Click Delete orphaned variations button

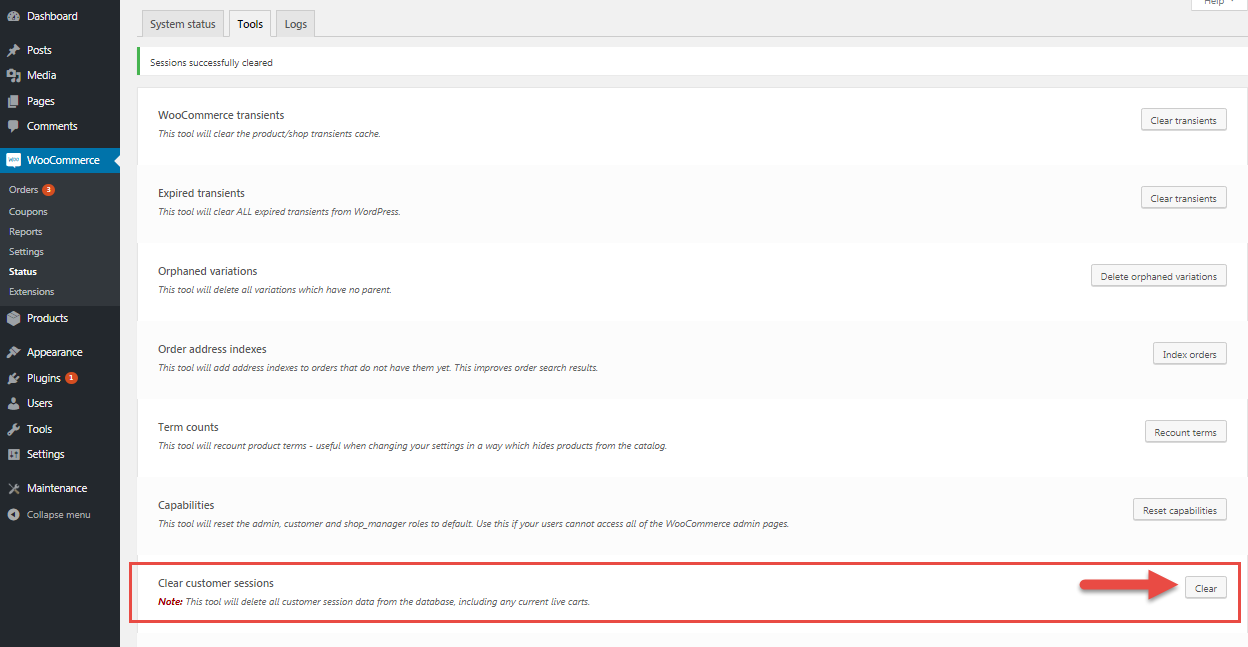(x=1159, y=276)
